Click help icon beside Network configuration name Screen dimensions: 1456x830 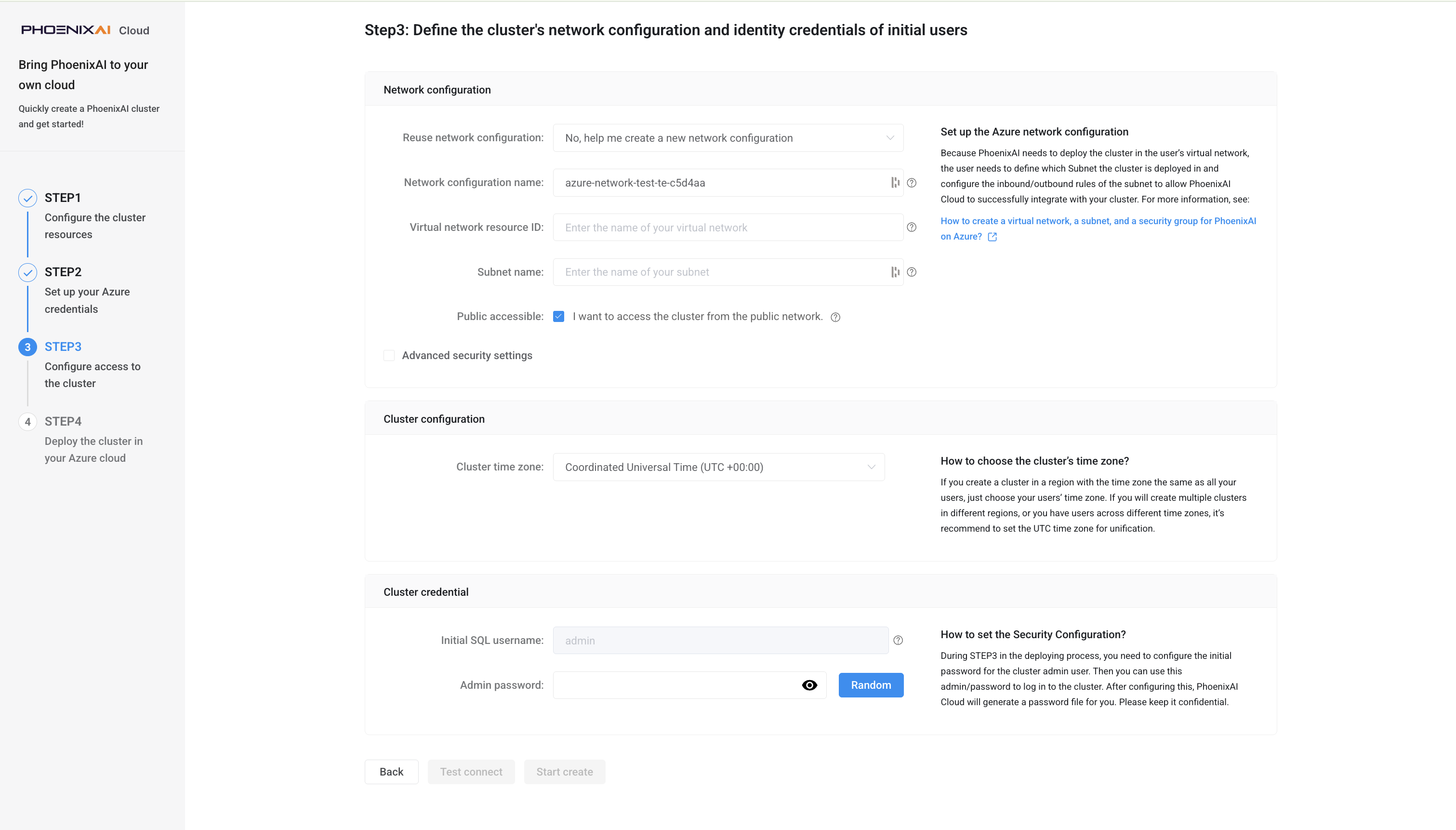coord(912,183)
